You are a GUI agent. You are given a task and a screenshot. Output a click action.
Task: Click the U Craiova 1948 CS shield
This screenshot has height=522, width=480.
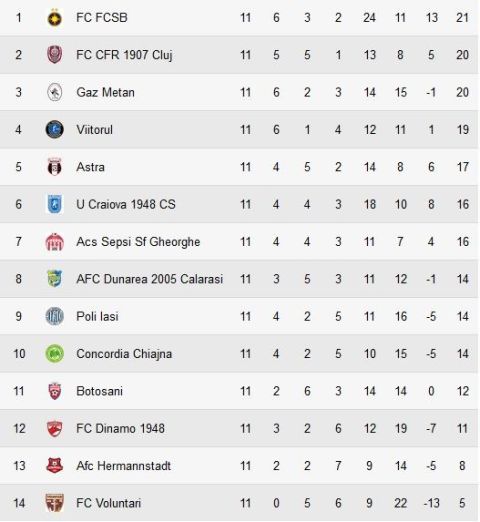[54, 204]
